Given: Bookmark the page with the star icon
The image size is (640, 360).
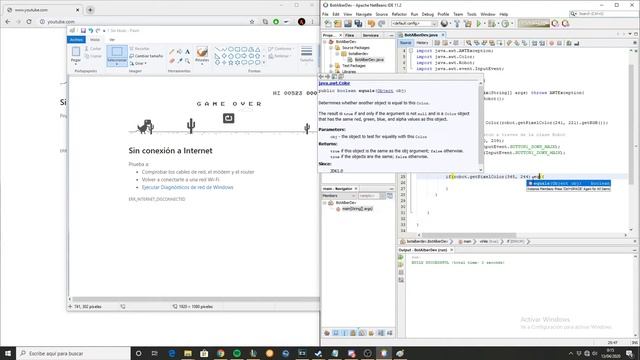Looking at the screenshot, I should (x=252, y=22).
